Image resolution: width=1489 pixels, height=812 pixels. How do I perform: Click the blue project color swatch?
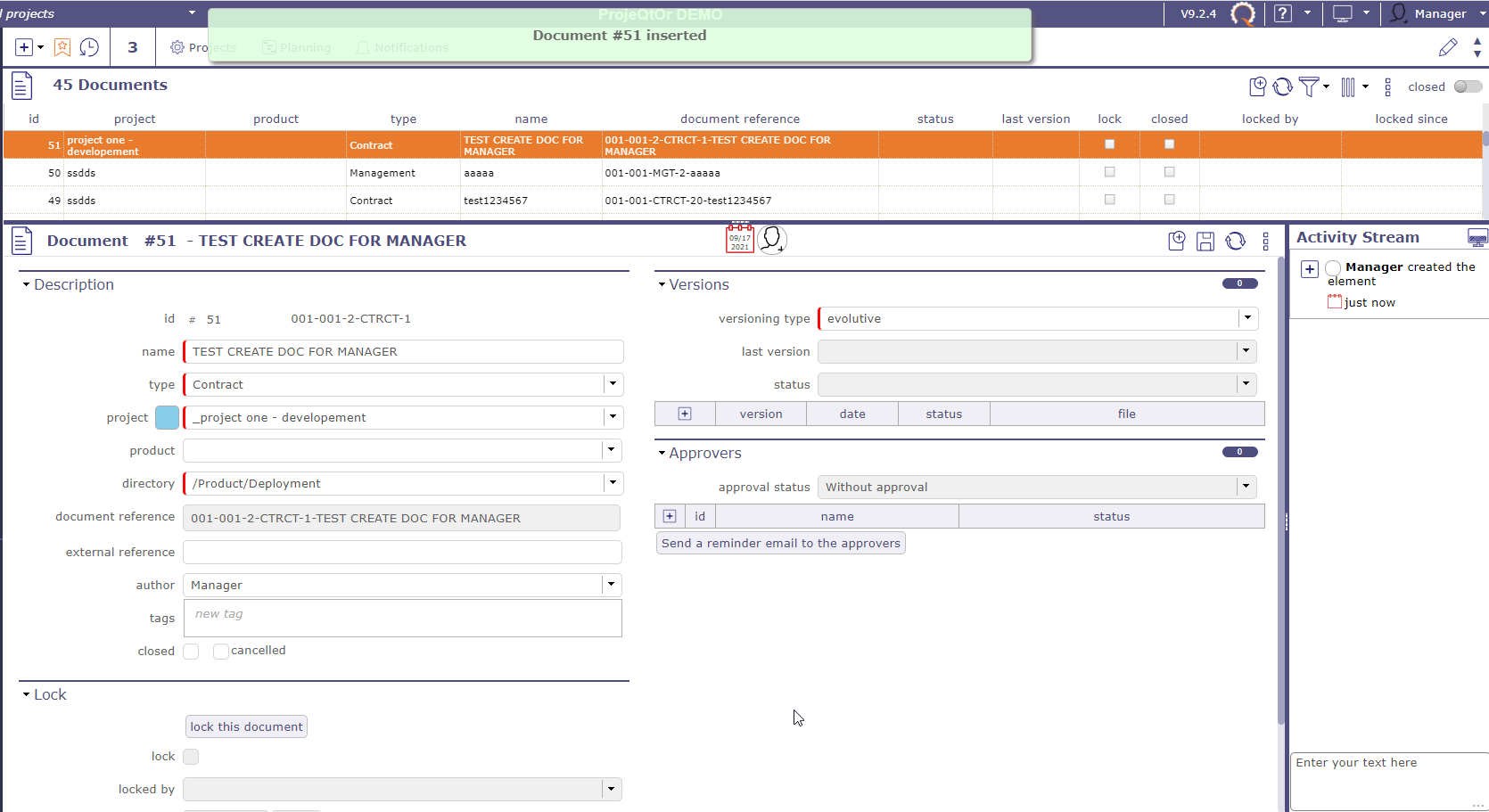pos(167,417)
